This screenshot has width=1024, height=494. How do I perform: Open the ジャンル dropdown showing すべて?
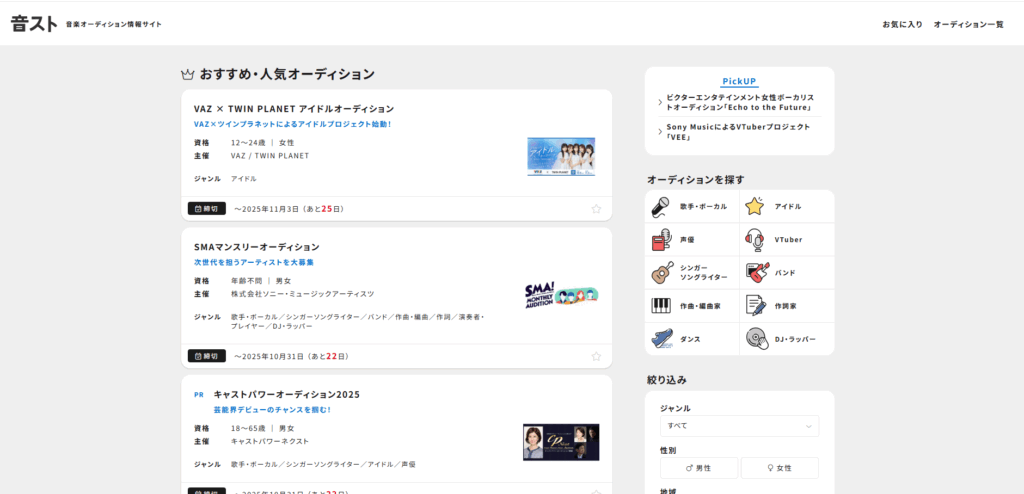[x=739, y=426]
